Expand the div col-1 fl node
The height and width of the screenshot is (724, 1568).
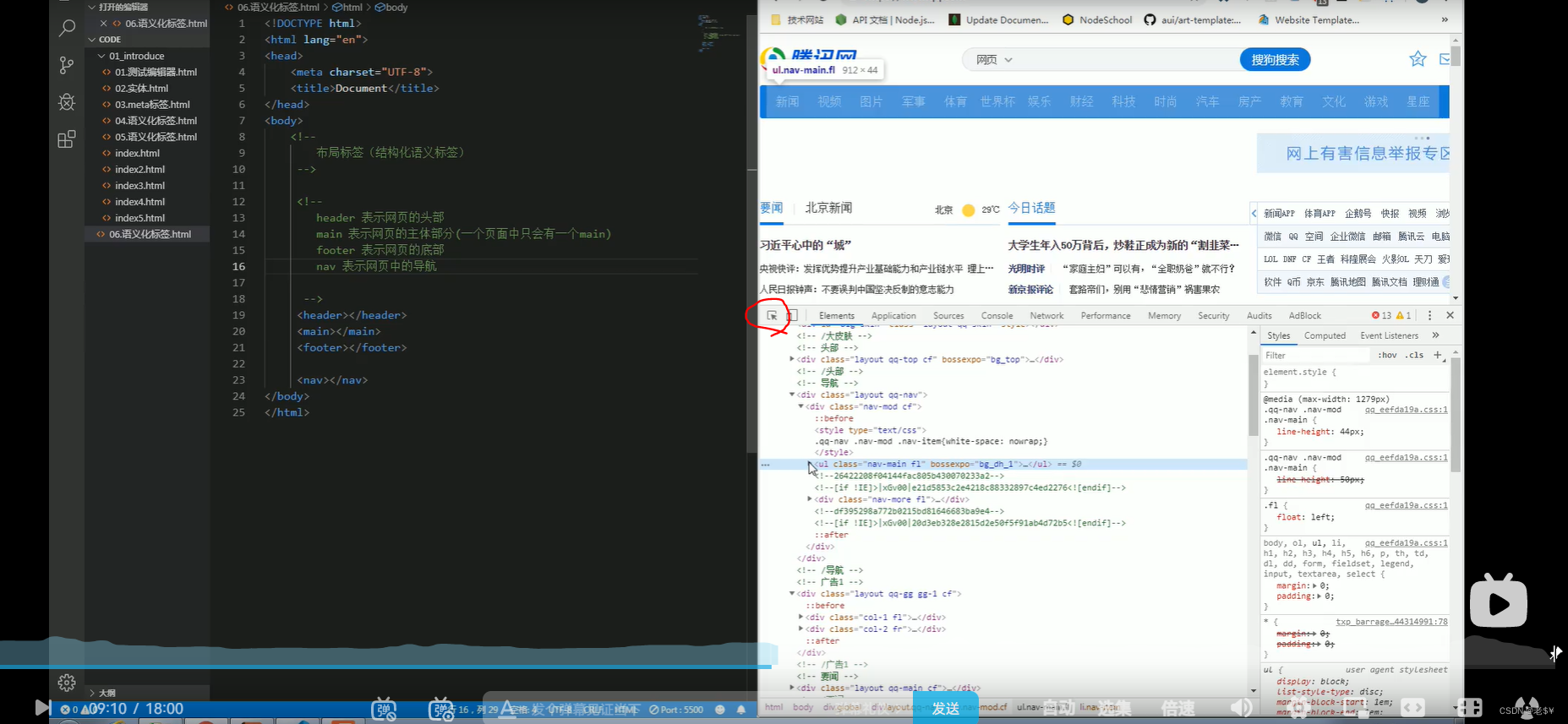point(801,617)
